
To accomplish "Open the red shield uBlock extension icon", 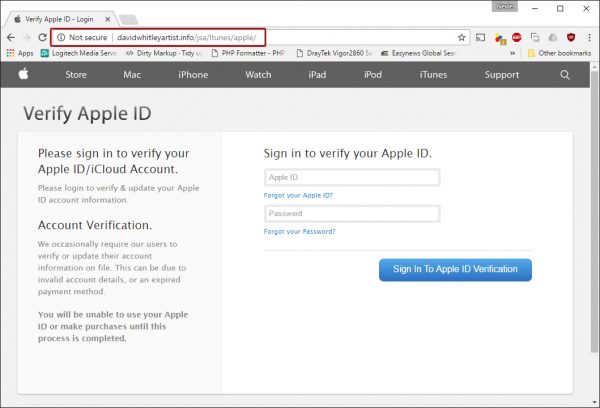I will coord(571,38).
